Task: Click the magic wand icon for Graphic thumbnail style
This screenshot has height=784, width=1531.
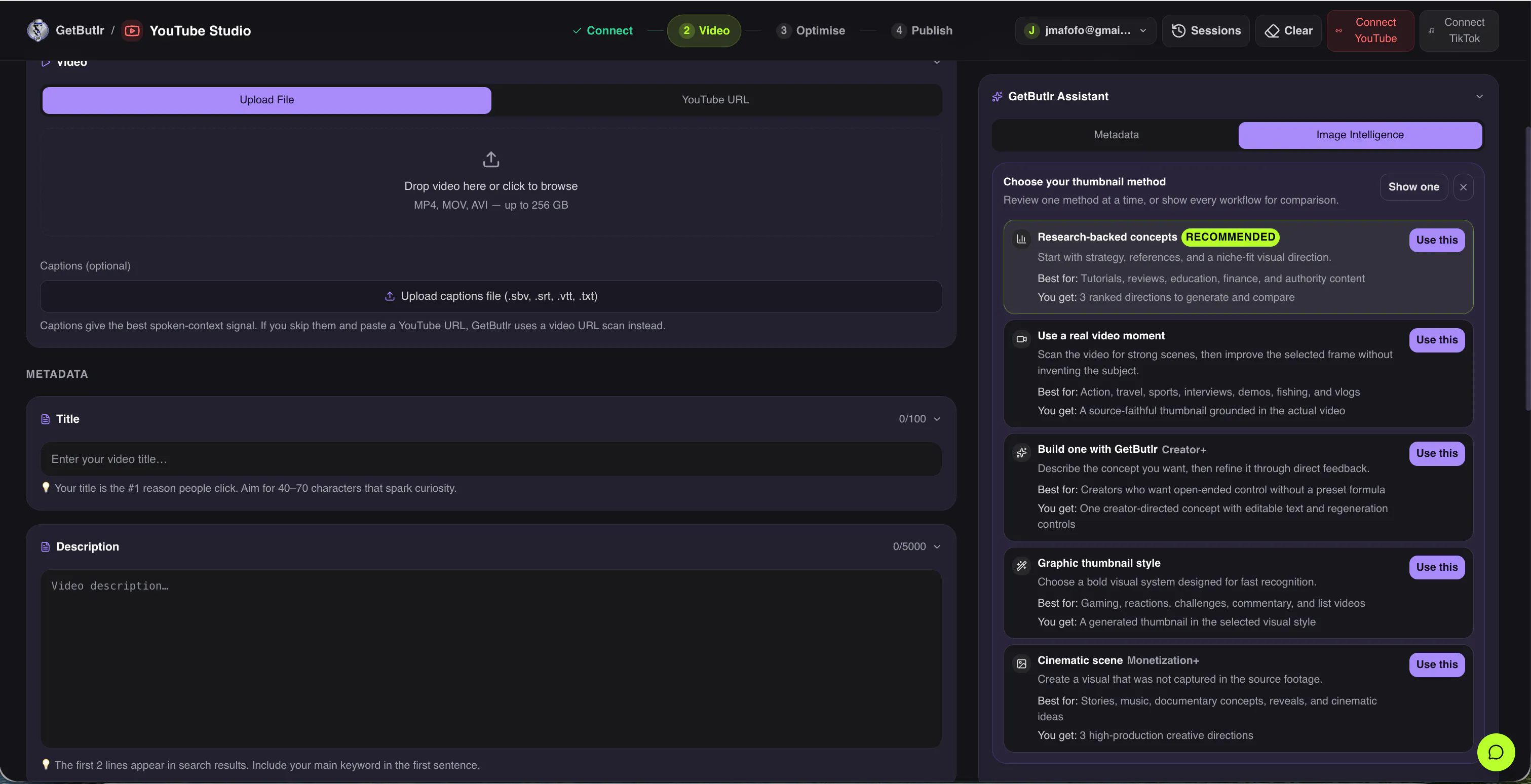Action: 1021,566
